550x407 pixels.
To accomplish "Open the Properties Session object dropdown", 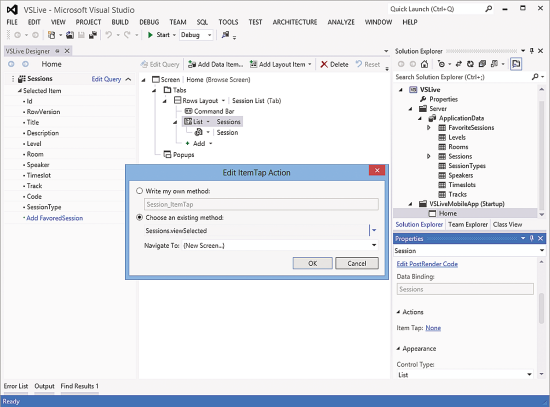I will click(x=542, y=251).
